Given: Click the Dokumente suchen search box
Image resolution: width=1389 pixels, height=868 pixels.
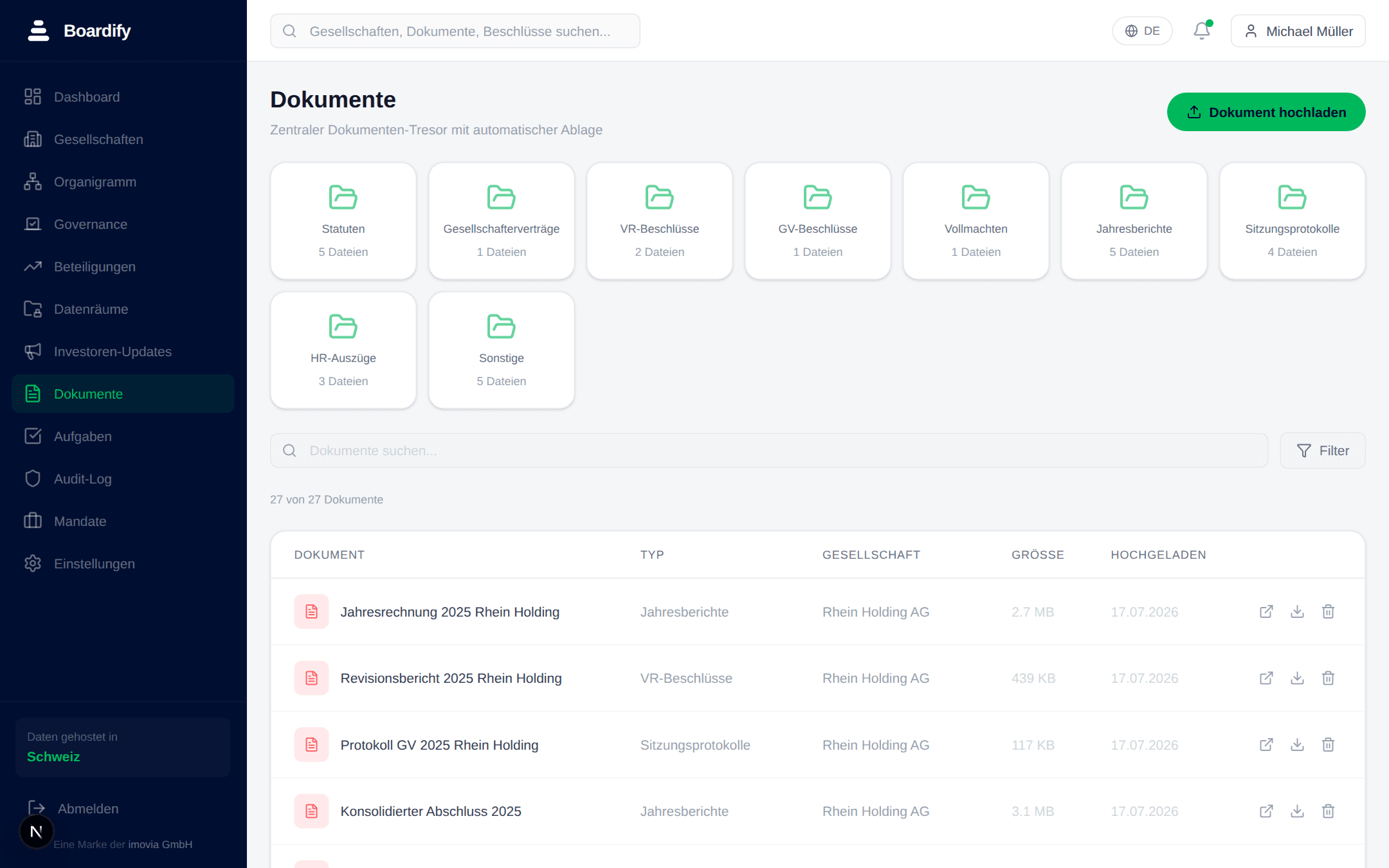Looking at the screenshot, I should [x=769, y=451].
